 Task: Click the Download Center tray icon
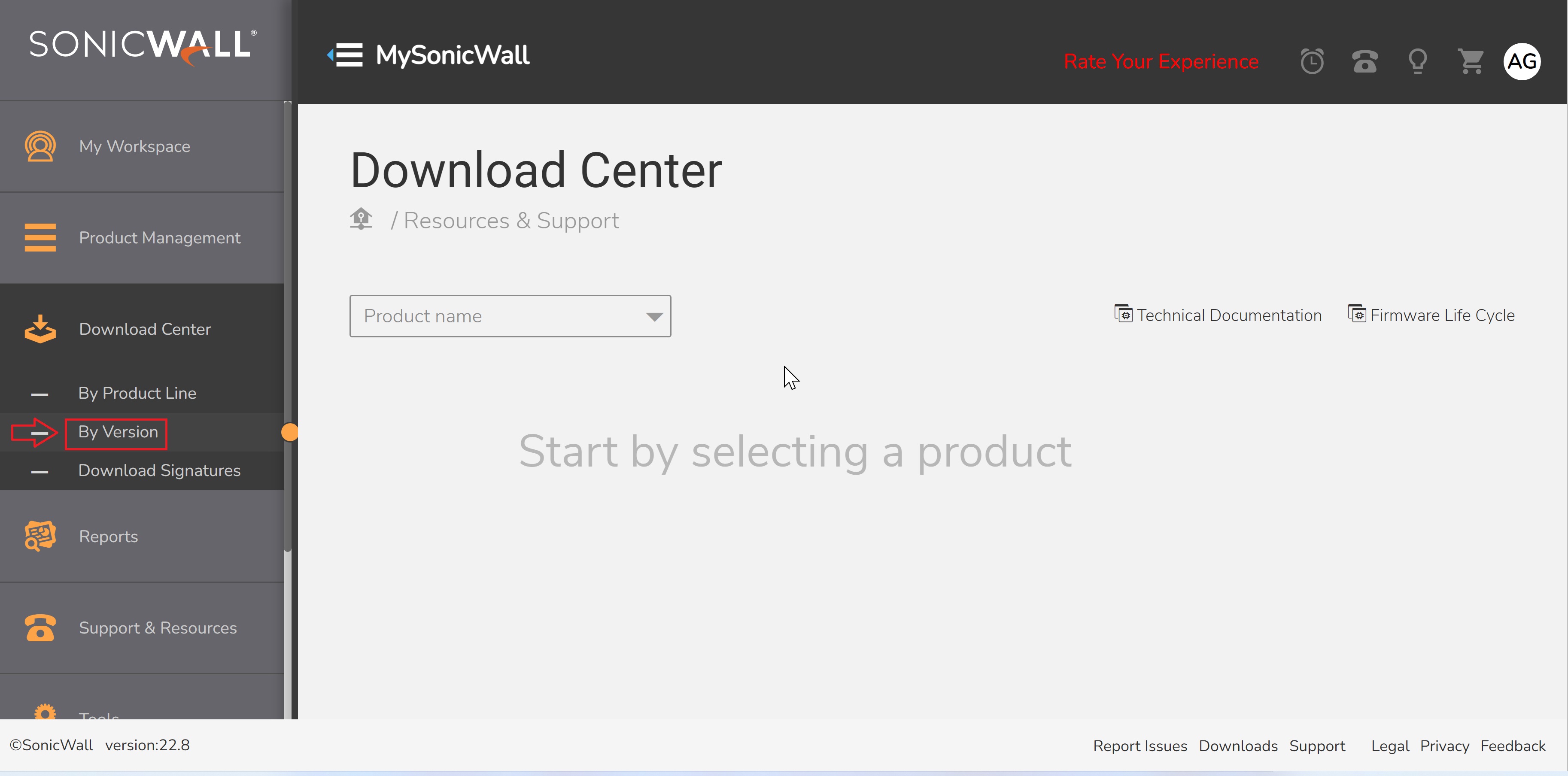40,329
